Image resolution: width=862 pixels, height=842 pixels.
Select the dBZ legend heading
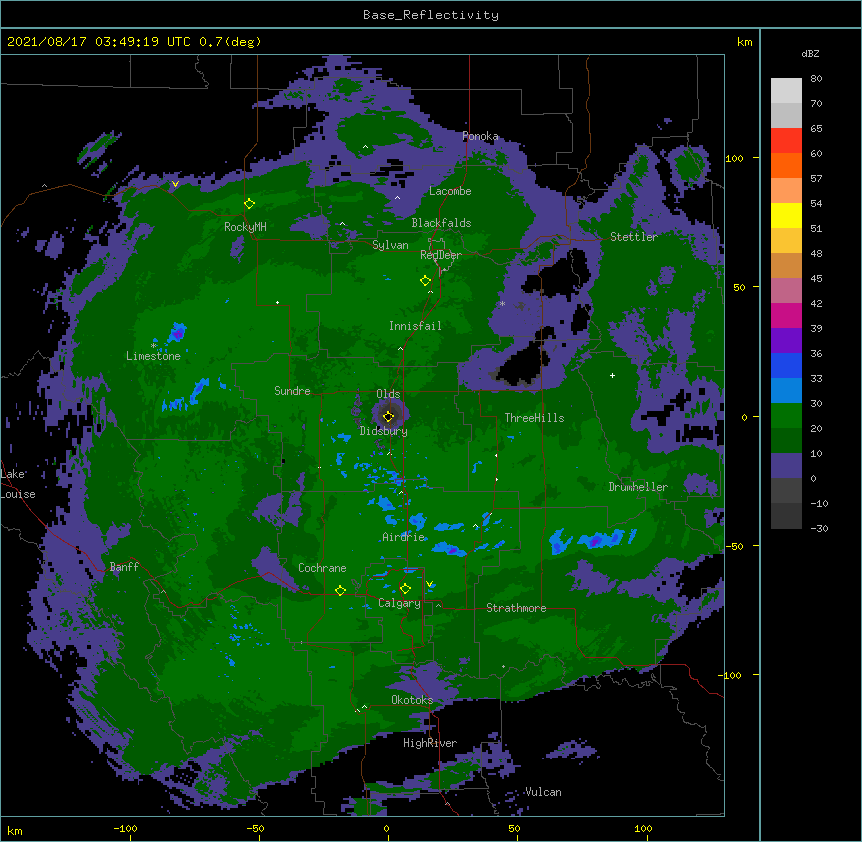[x=810, y=53]
